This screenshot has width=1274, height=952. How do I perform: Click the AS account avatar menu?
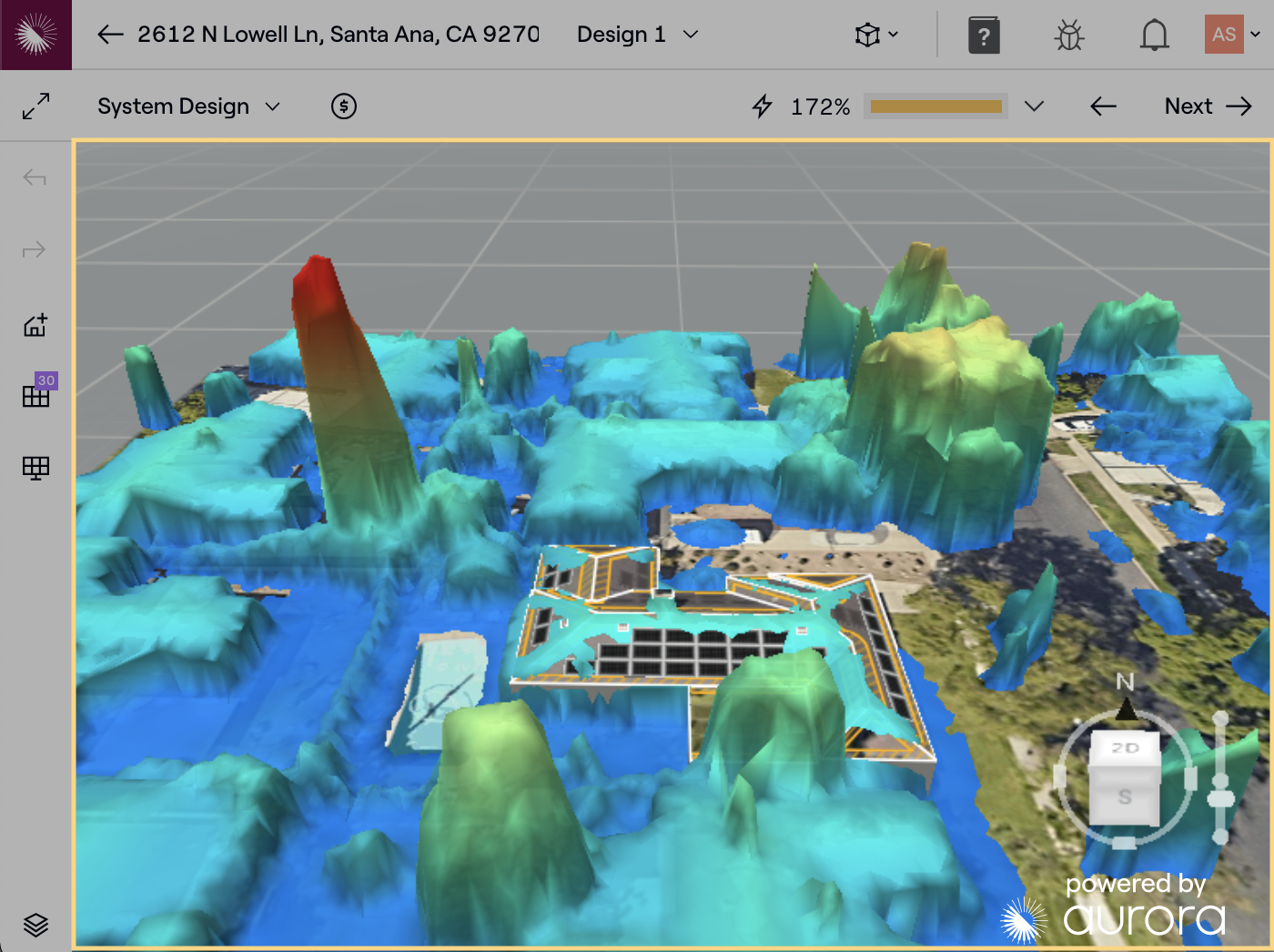[x=1224, y=35]
